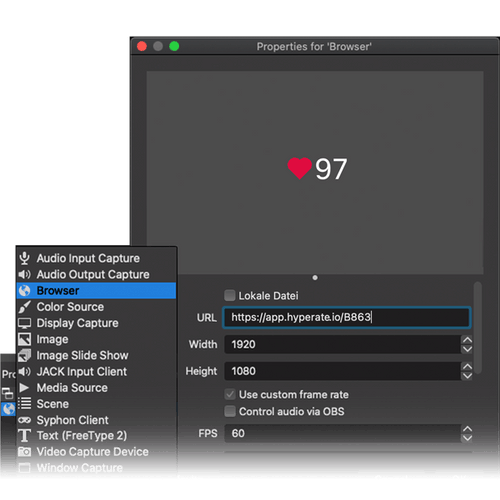Click the stacked pictures icon beside Image Slide Show
500x500 pixels.
[24, 355]
